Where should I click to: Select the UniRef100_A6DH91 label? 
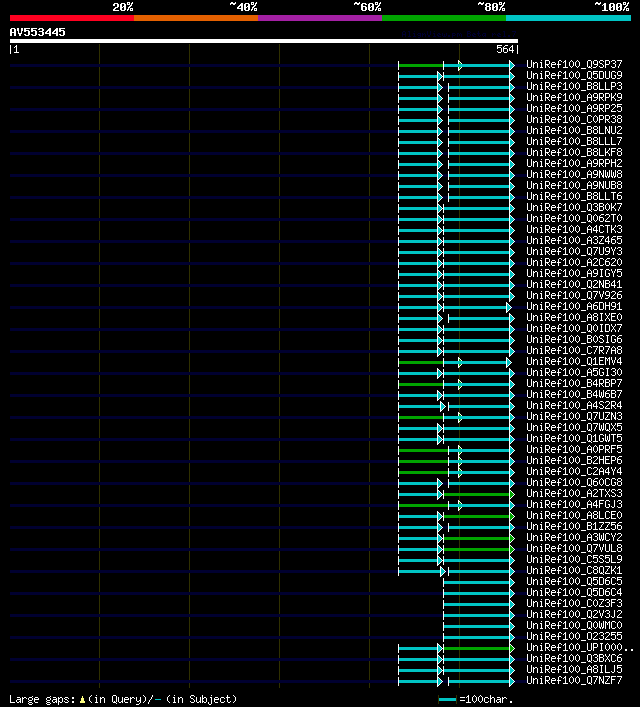574,306
